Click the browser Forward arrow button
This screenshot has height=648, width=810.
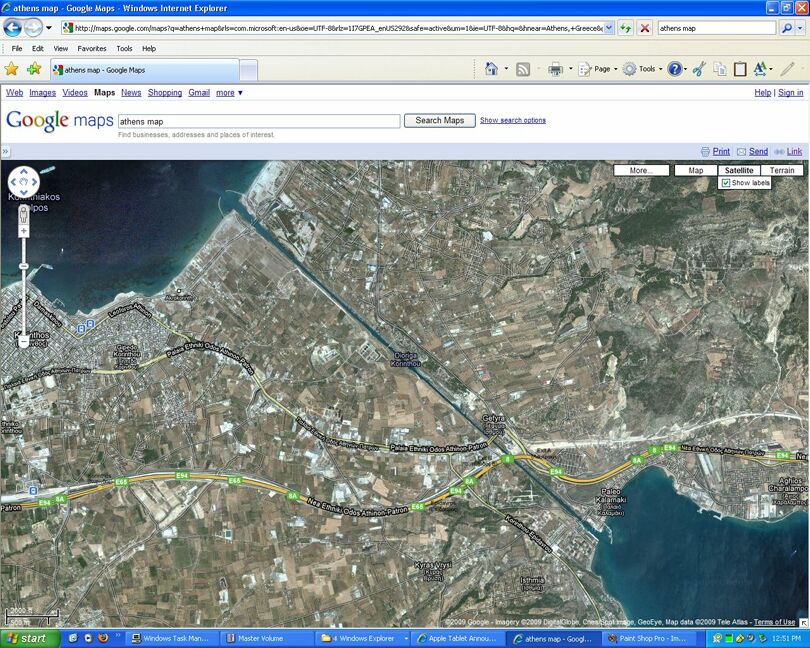tap(33, 27)
